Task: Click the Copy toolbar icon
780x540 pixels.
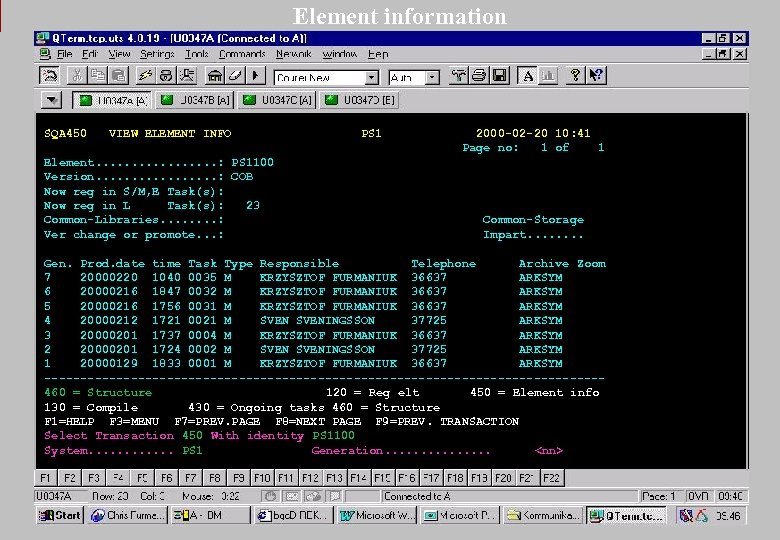Action: (x=98, y=76)
